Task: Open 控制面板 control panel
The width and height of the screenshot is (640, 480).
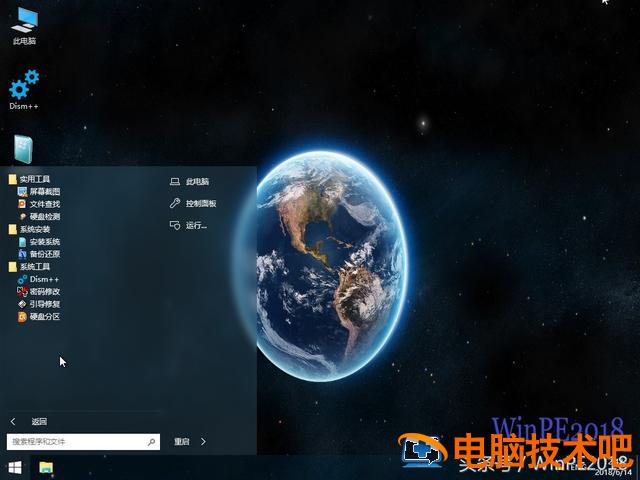Action: point(193,203)
